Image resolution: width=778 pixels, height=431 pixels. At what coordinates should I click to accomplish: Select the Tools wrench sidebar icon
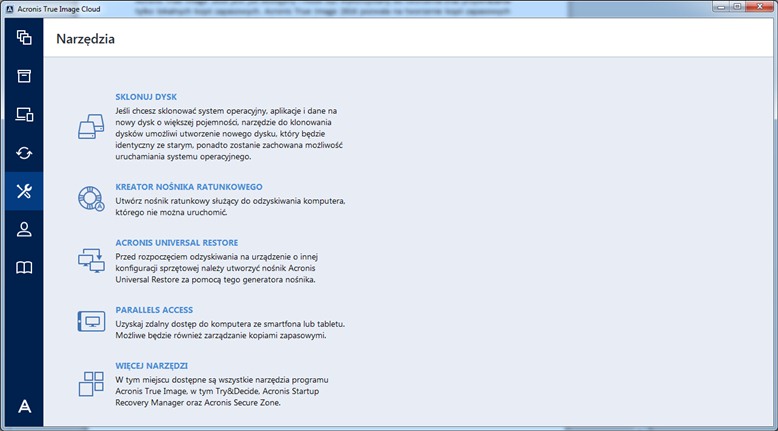coord(24,191)
